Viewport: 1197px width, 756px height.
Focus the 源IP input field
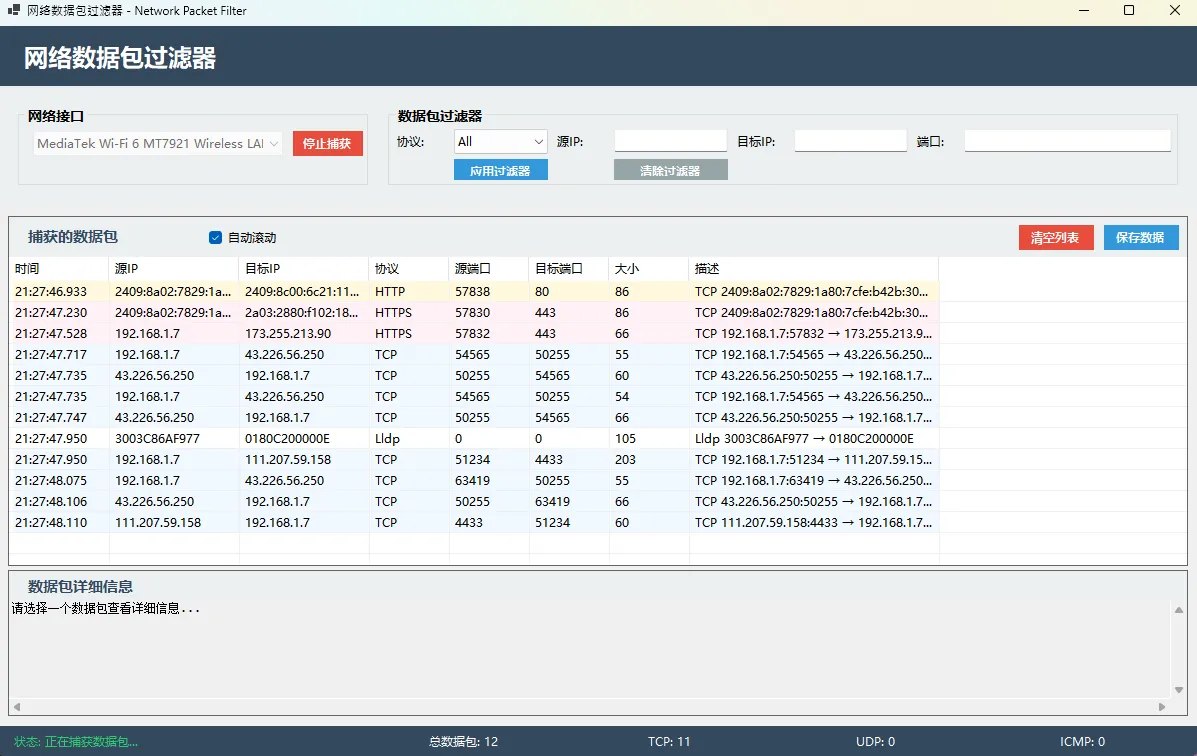pos(670,141)
